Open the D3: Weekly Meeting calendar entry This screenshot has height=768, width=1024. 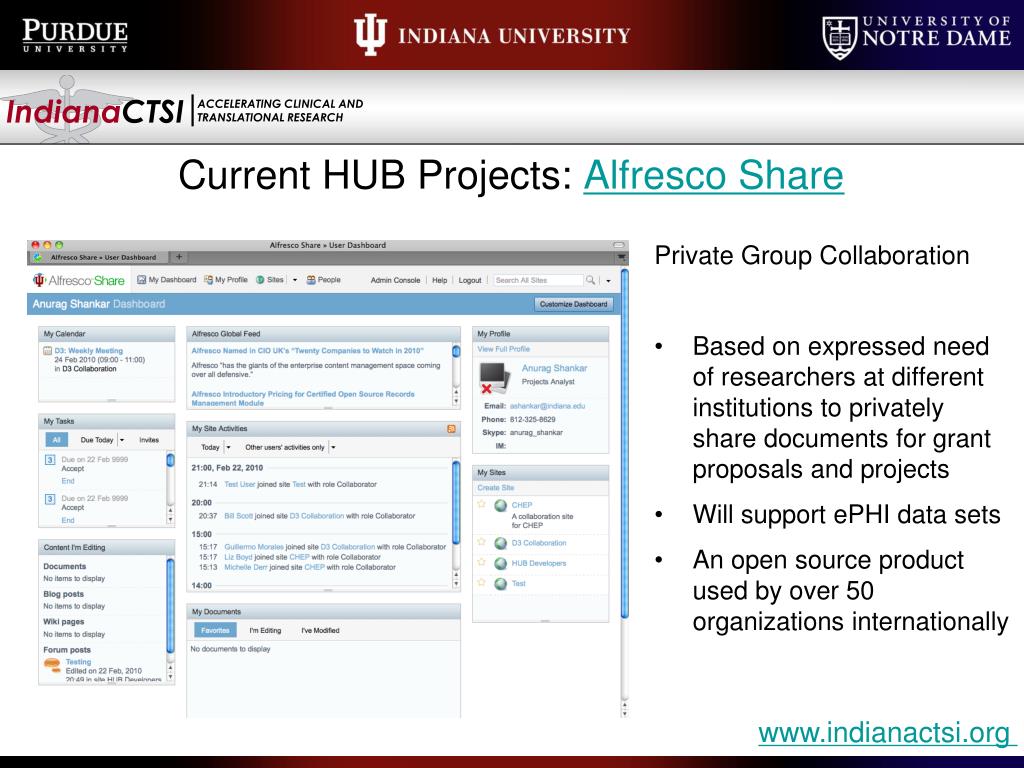pyautogui.click(x=88, y=351)
